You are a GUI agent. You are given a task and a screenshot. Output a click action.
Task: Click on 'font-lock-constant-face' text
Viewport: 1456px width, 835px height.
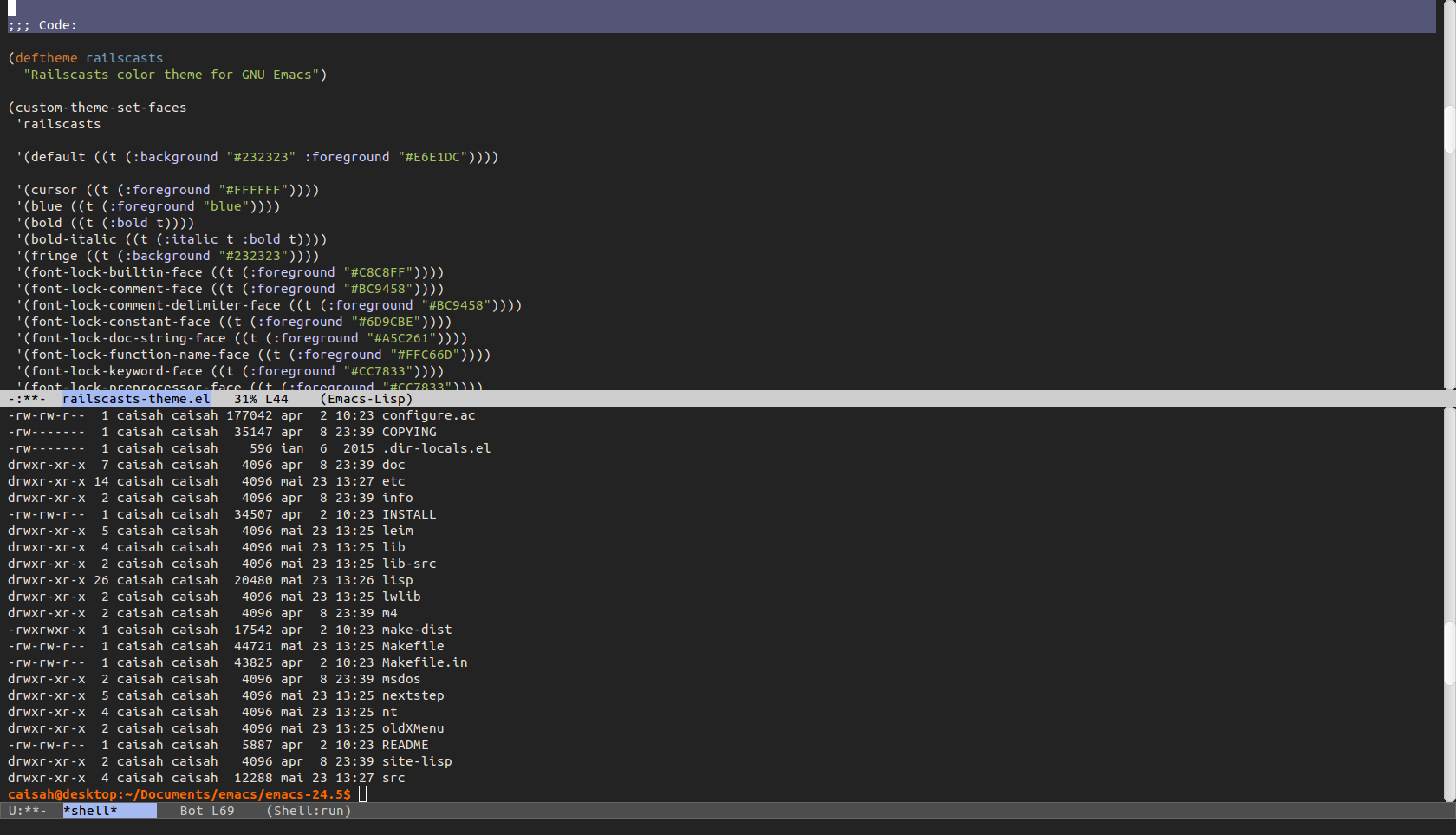pos(120,322)
